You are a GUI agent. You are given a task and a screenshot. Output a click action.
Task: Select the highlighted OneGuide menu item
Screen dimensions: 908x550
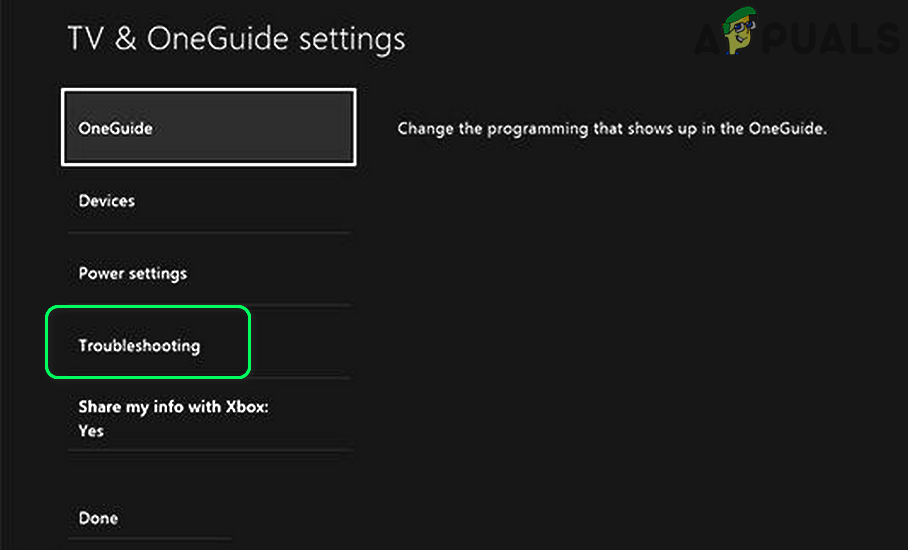click(208, 128)
